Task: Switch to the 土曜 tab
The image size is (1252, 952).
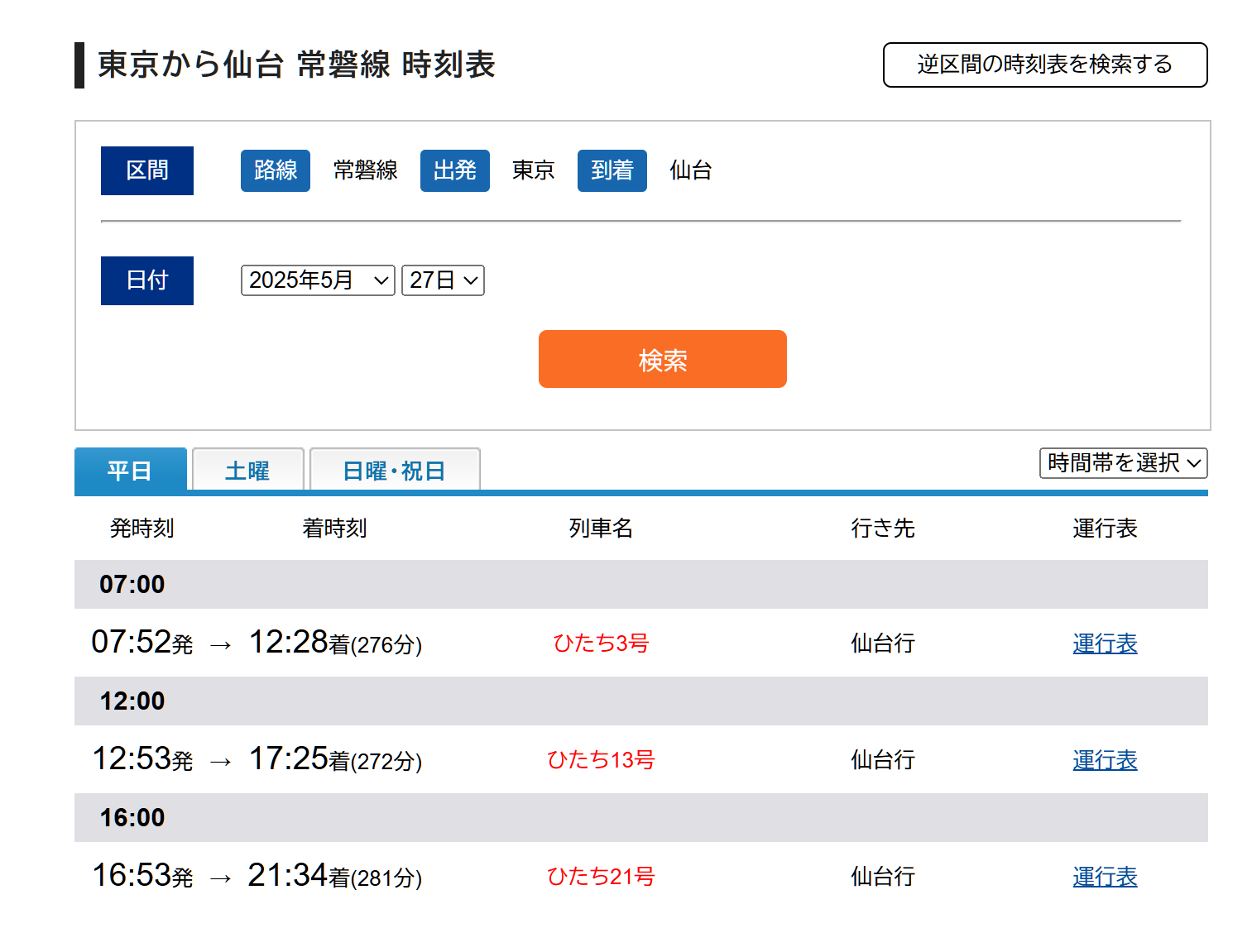Action: click(247, 470)
